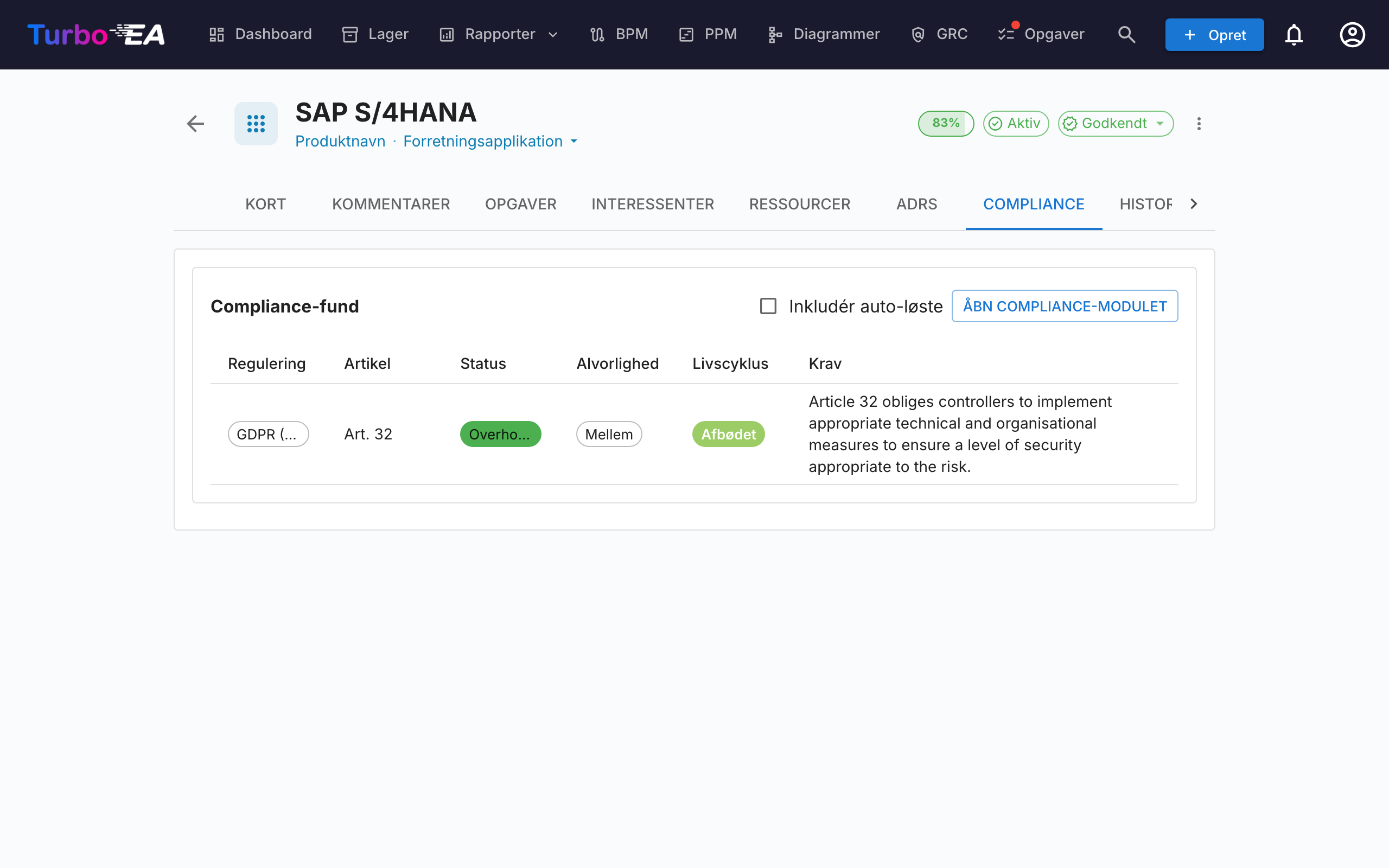Open notifications bell
Image resolution: width=1389 pixels, height=868 pixels.
pos(1294,34)
